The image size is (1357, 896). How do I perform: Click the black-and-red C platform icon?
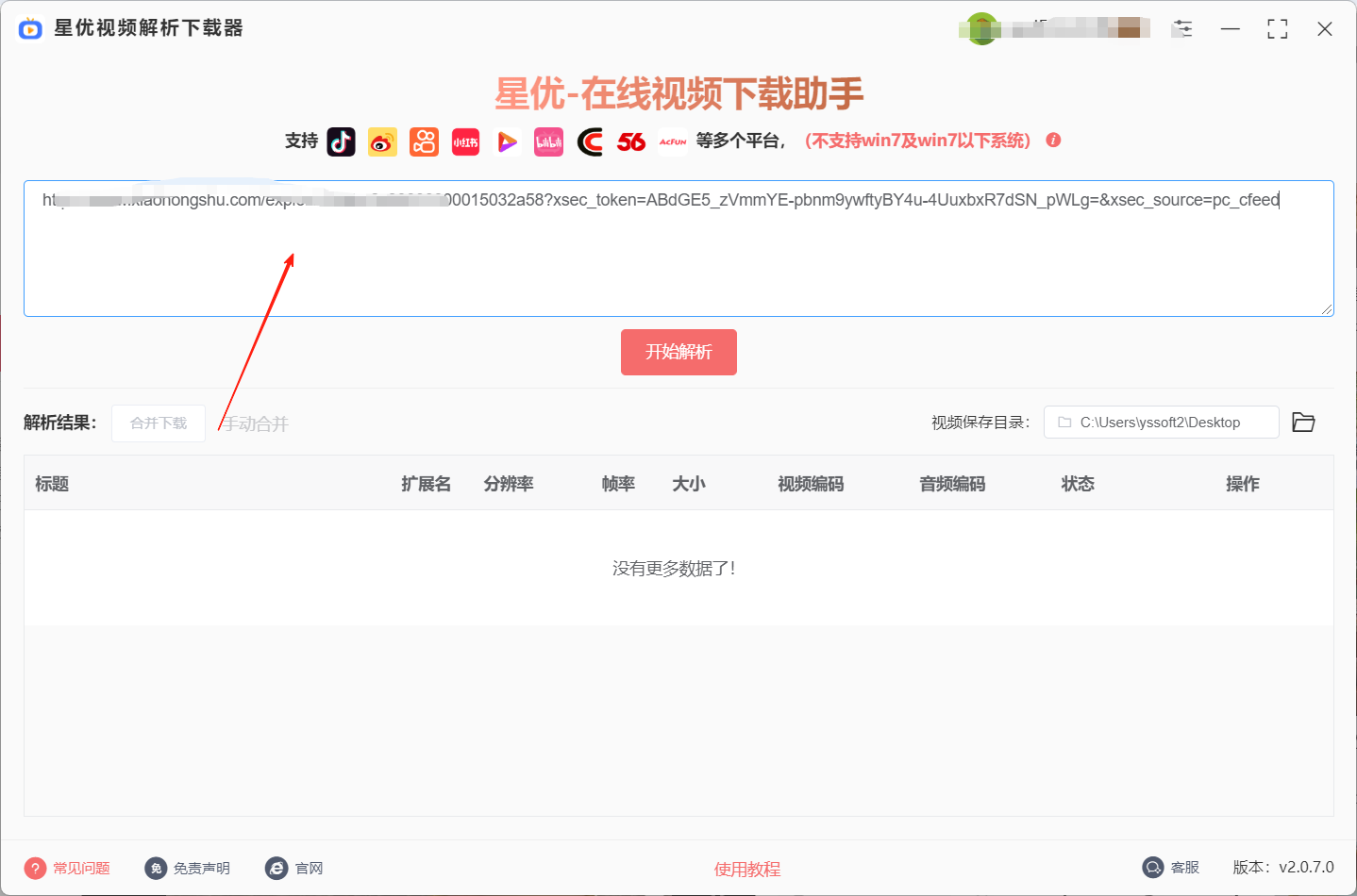click(590, 141)
